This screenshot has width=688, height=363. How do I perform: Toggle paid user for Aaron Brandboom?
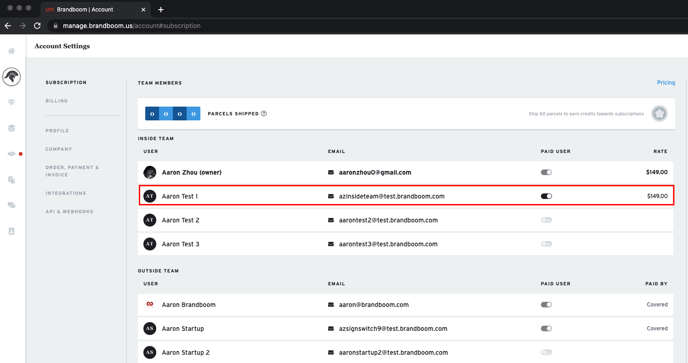[546, 305]
